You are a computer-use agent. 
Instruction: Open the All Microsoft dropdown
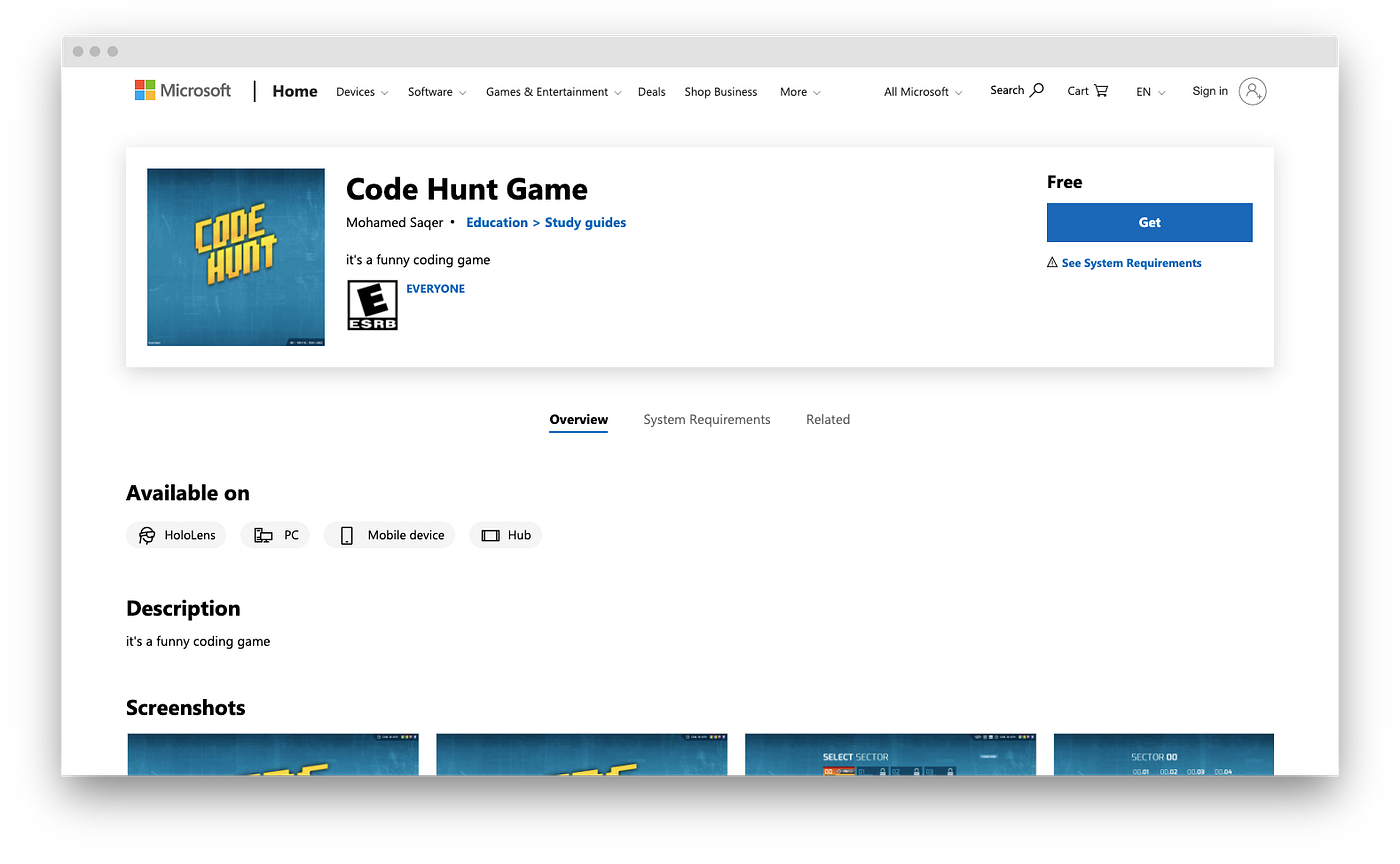pyautogui.click(x=923, y=92)
